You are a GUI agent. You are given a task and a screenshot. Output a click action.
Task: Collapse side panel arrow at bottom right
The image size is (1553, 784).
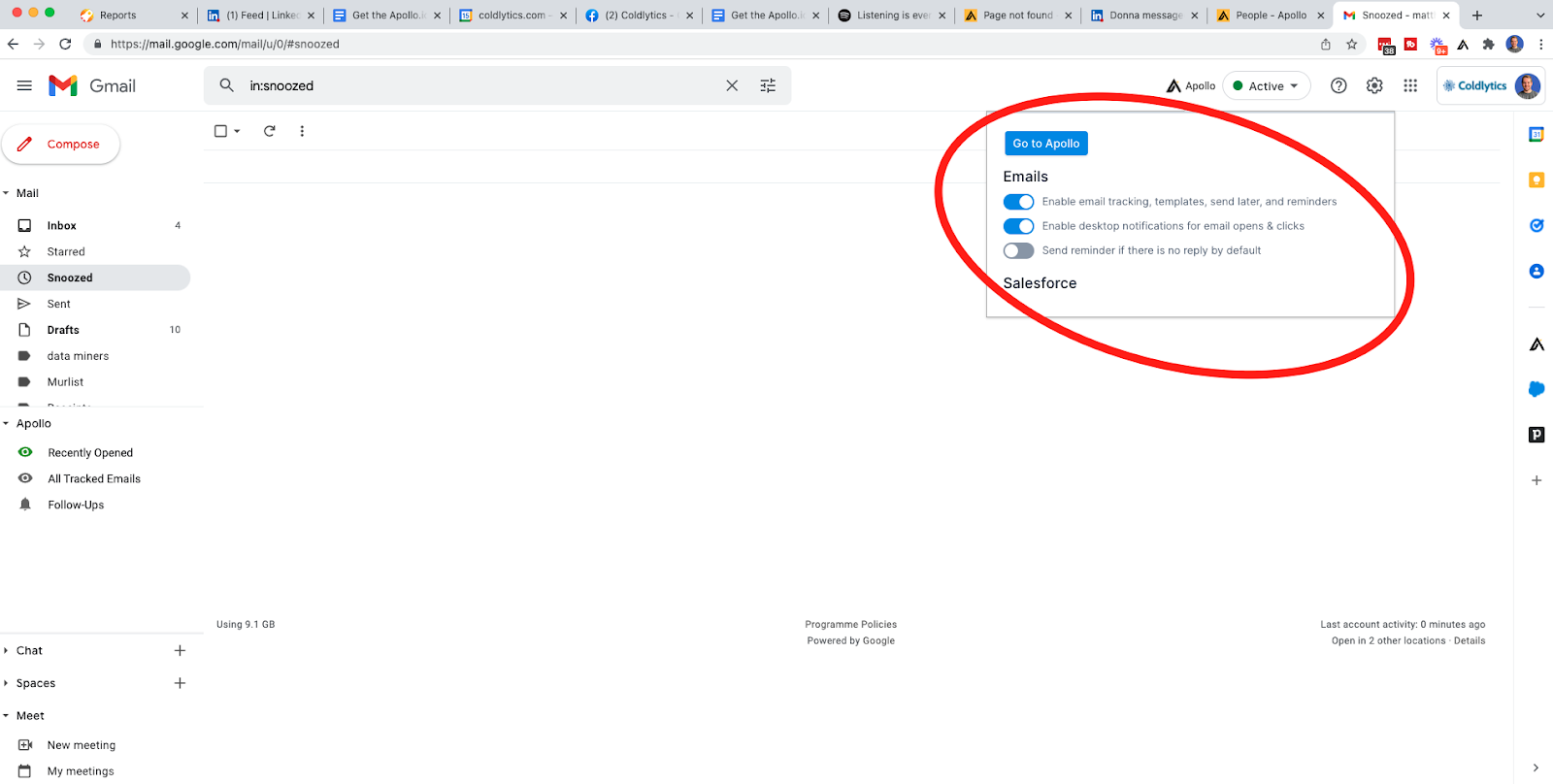click(1536, 768)
